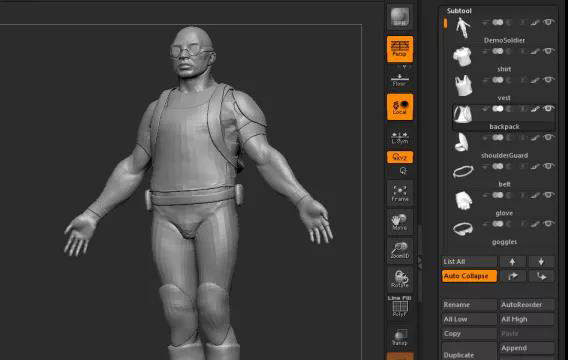Select the Move view button

[400, 222]
